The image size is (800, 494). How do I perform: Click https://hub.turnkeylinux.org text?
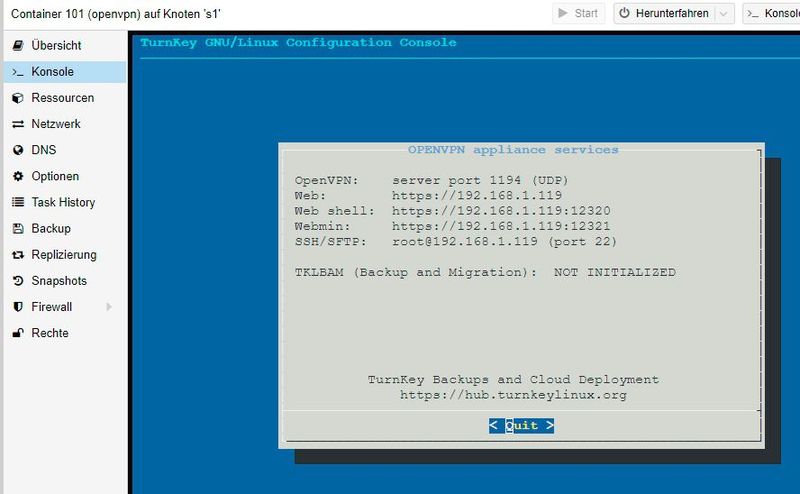point(513,395)
